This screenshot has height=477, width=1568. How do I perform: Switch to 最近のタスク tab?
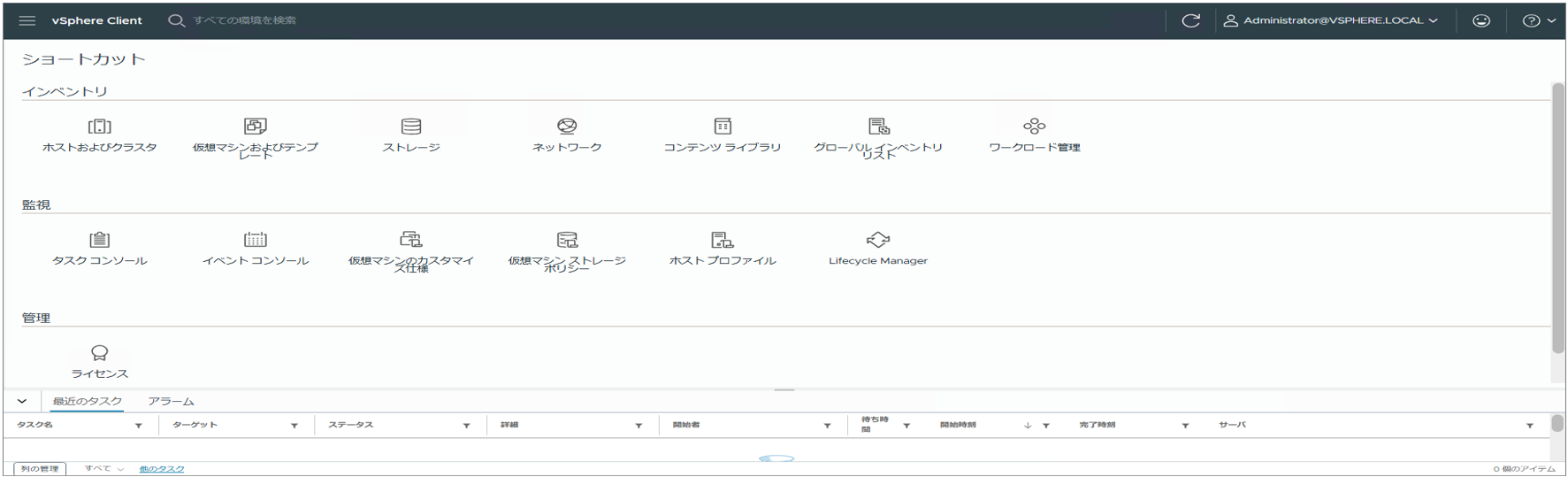click(x=88, y=402)
